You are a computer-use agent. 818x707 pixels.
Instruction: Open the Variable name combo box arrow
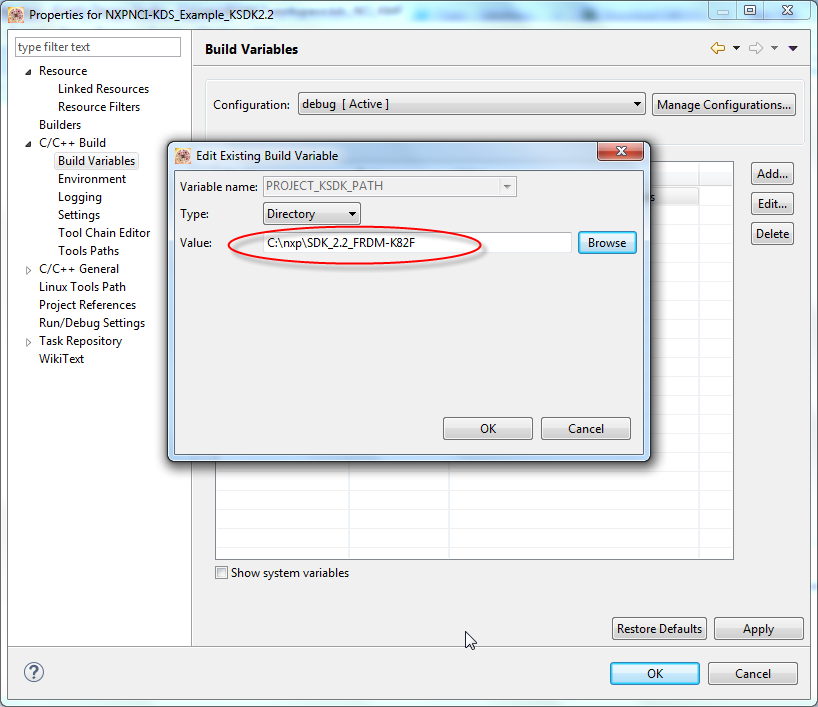(x=507, y=186)
